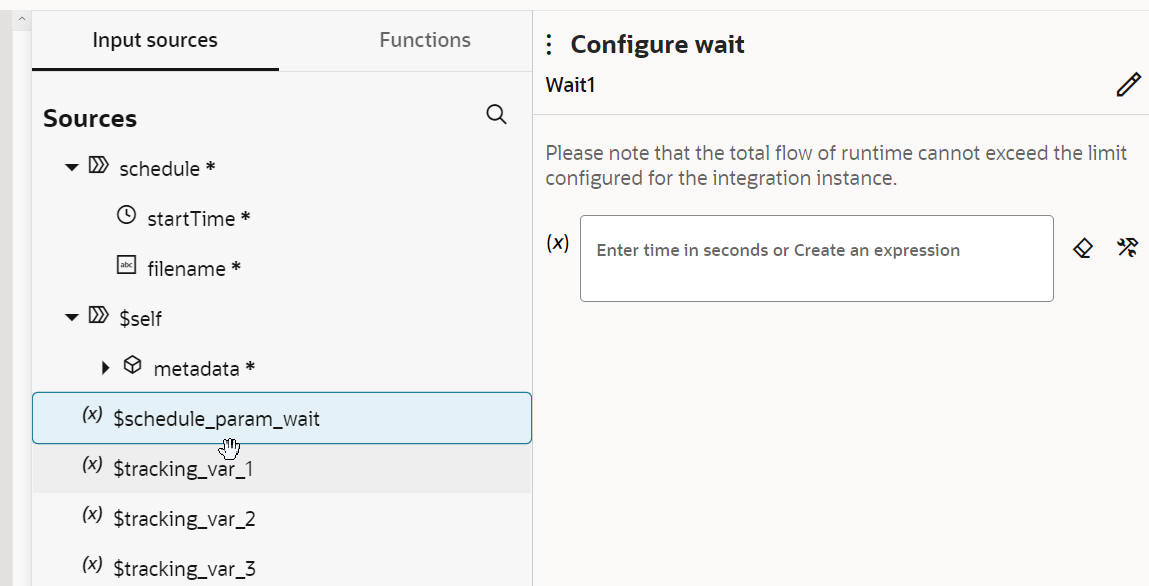Click the cube icon beside metadata
Image resolution: width=1149 pixels, height=586 pixels.
132,367
